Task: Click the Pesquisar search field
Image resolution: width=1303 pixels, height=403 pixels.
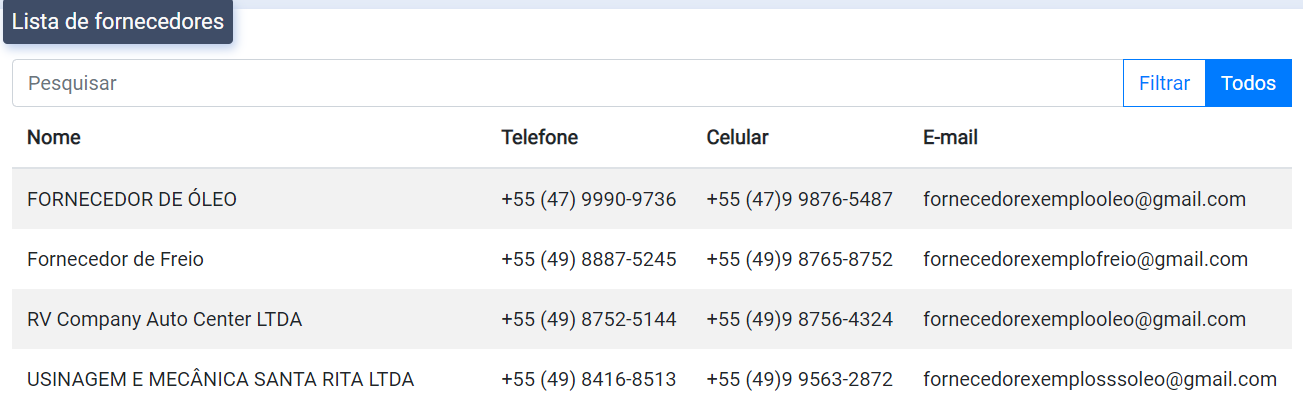Action: click(566, 83)
